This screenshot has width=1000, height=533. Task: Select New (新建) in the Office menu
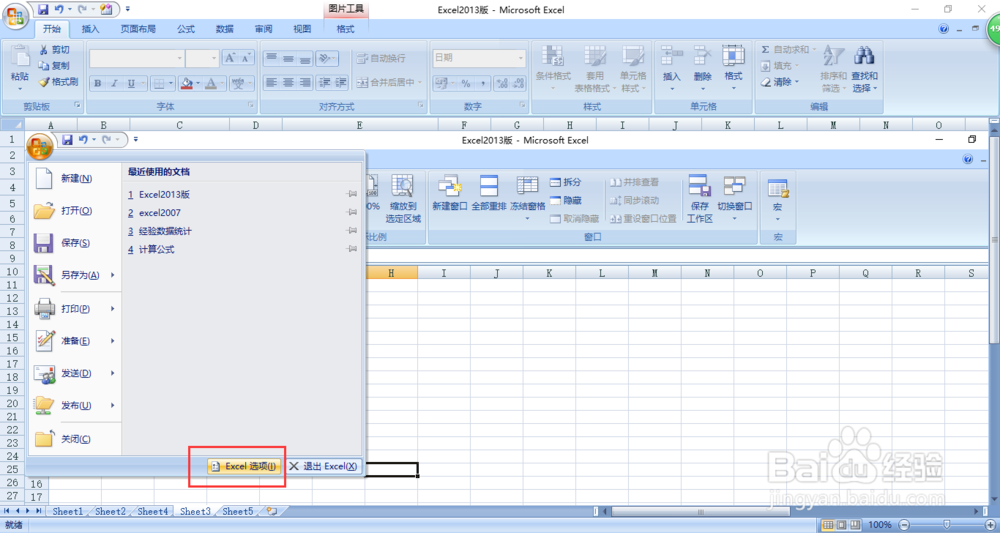tap(75, 179)
